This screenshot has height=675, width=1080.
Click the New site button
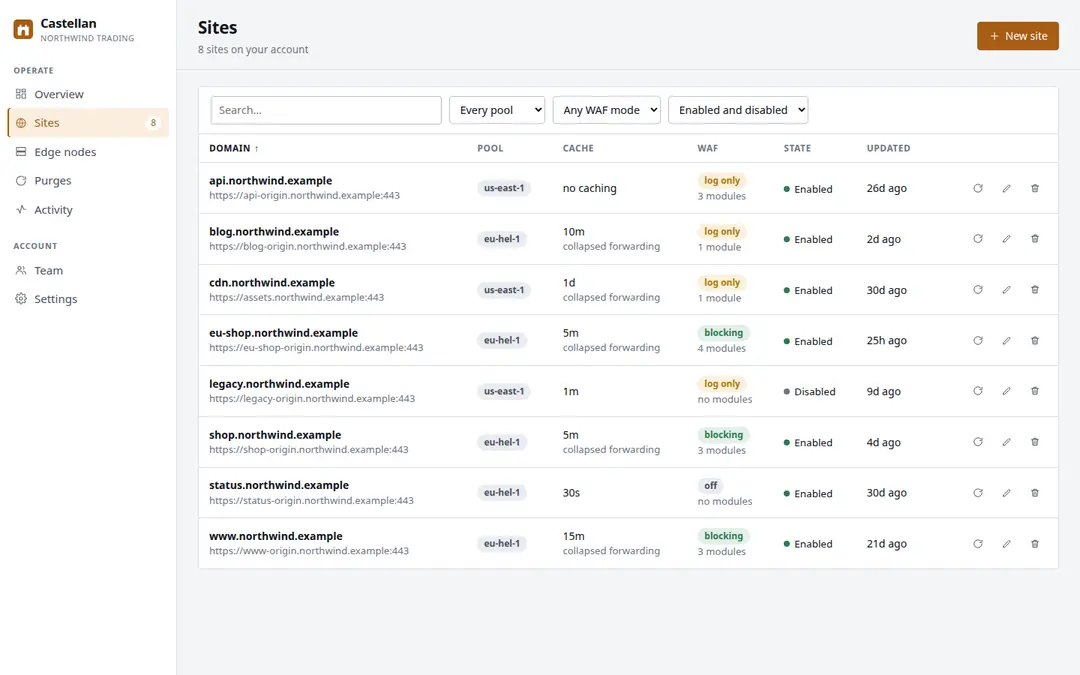point(1017,36)
